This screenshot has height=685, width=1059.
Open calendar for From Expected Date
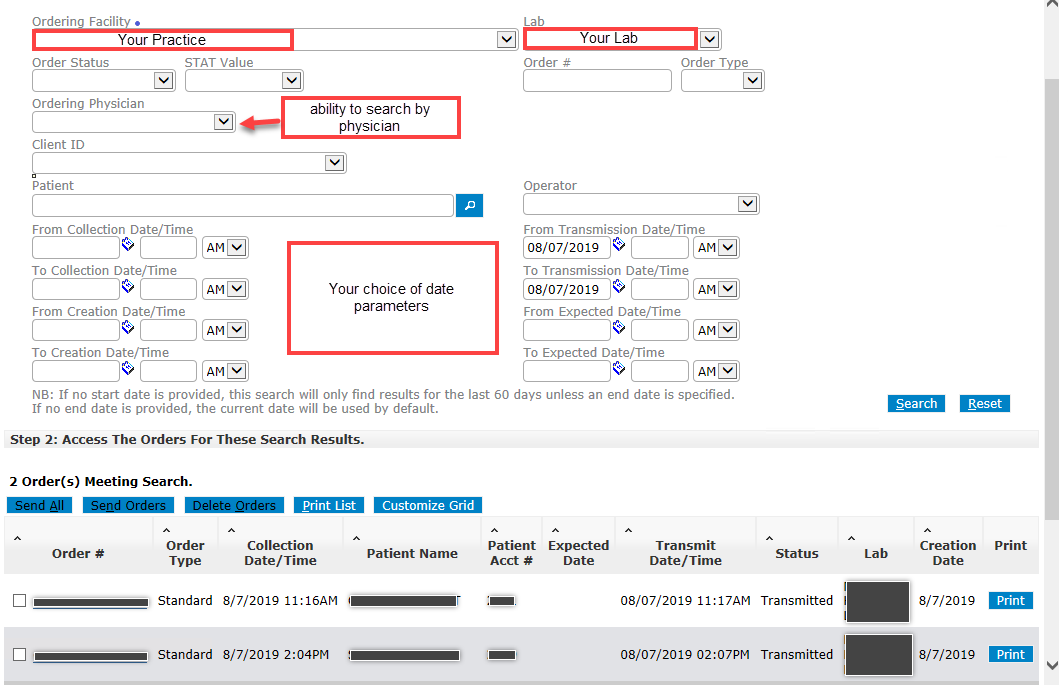pos(619,327)
